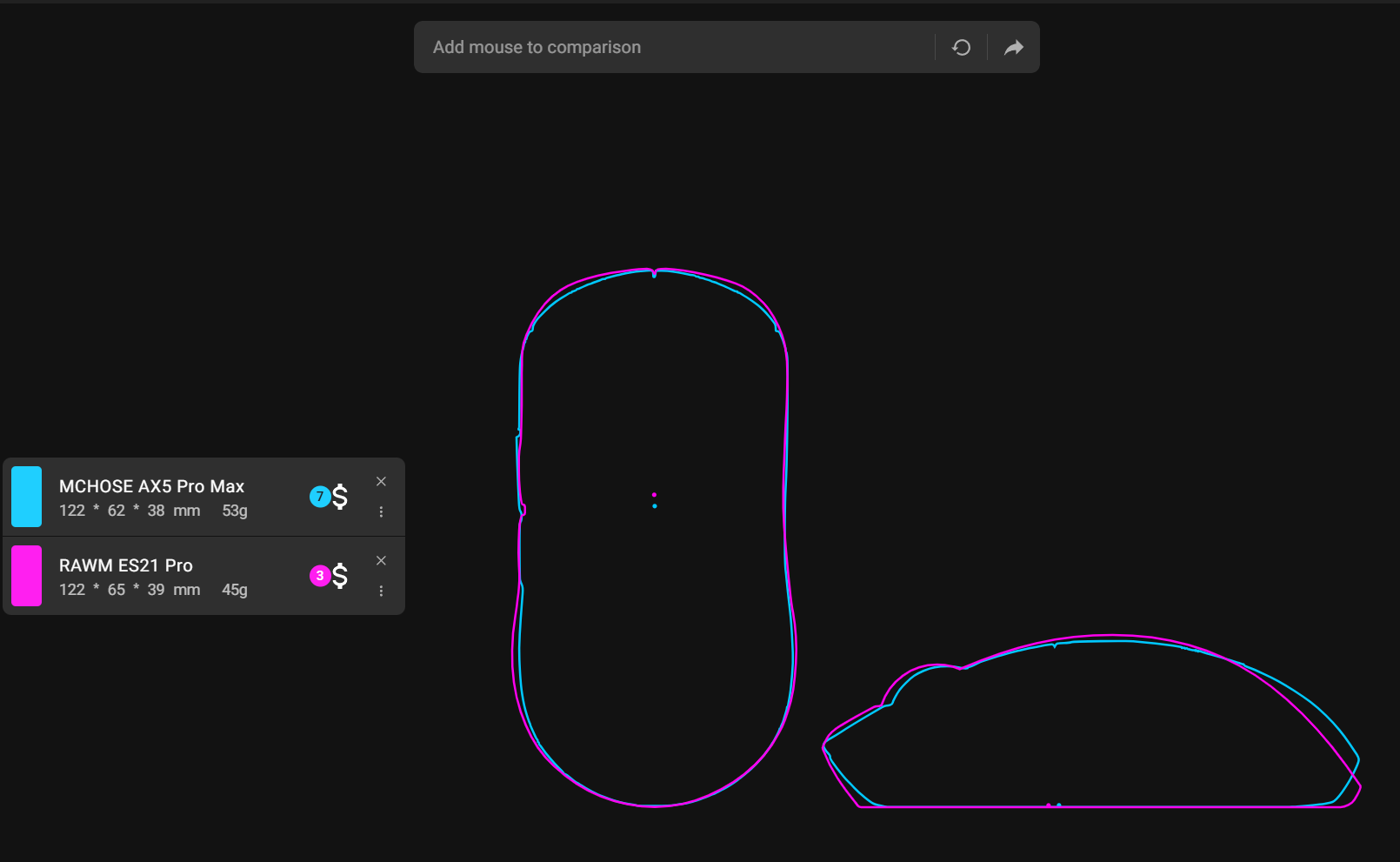Click the 122 * 65 * 39 mm dimensions
1400x862 pixels.
[x=130, y=590]
